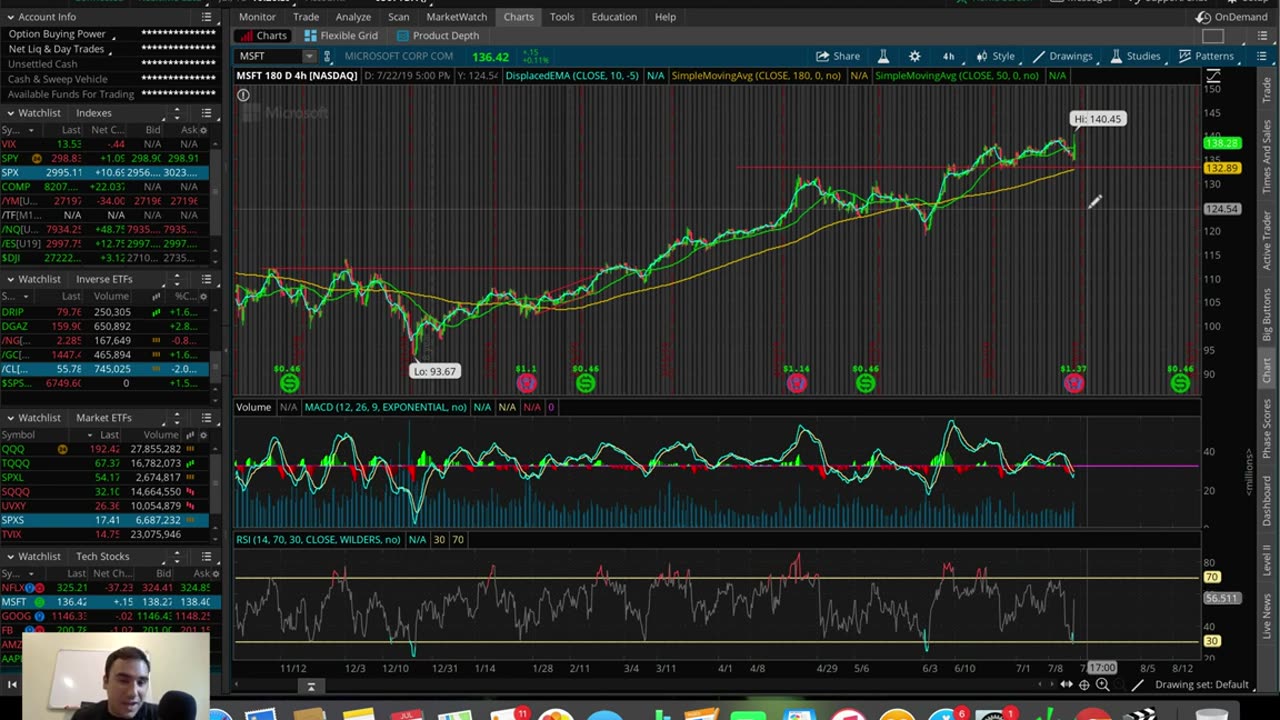The width and height of the screenshot is (1280, 720).
Task: Click the SimpleMovingAvg 180 label
Action: tap(756, 76)
